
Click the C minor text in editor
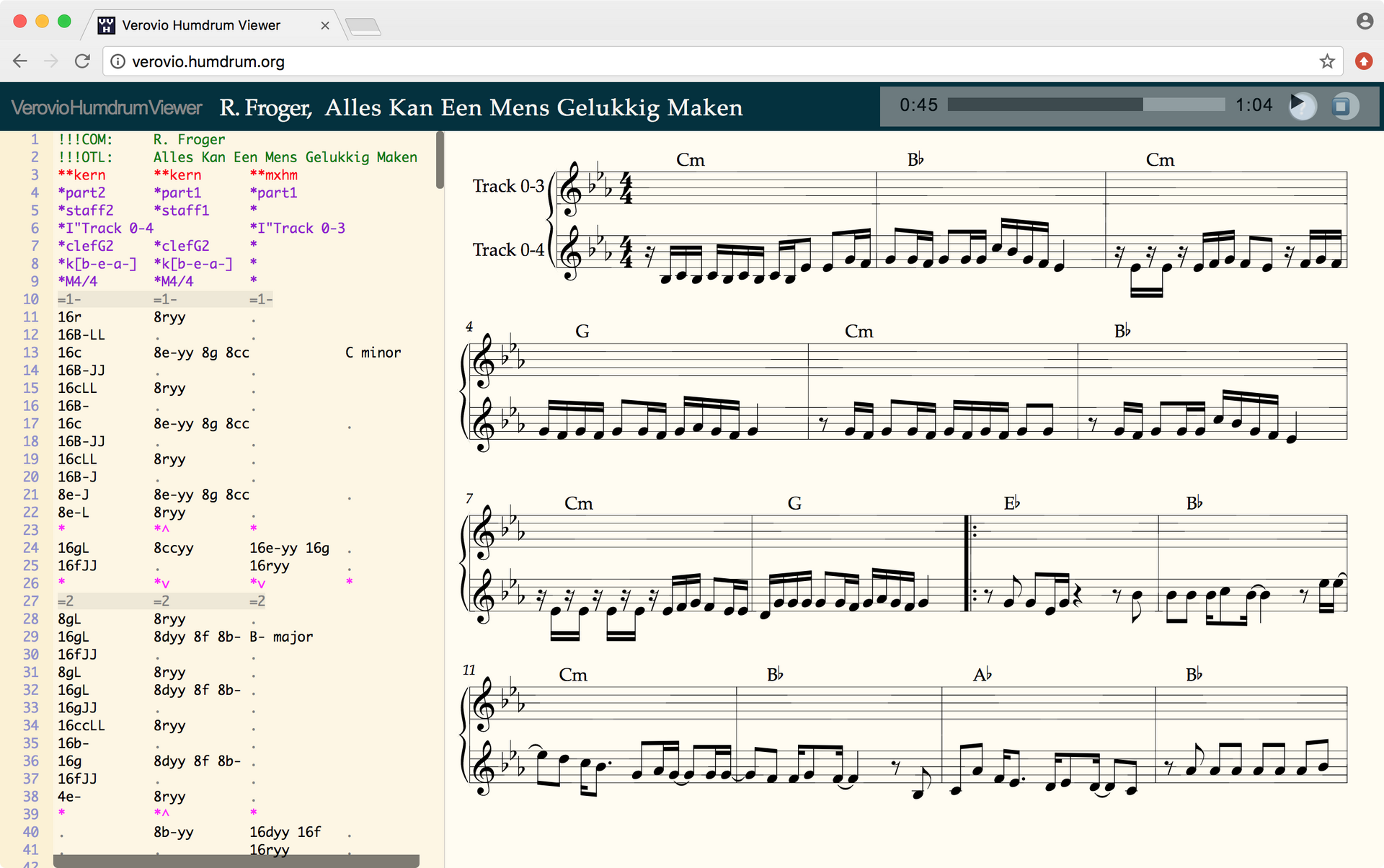point(373,353)
